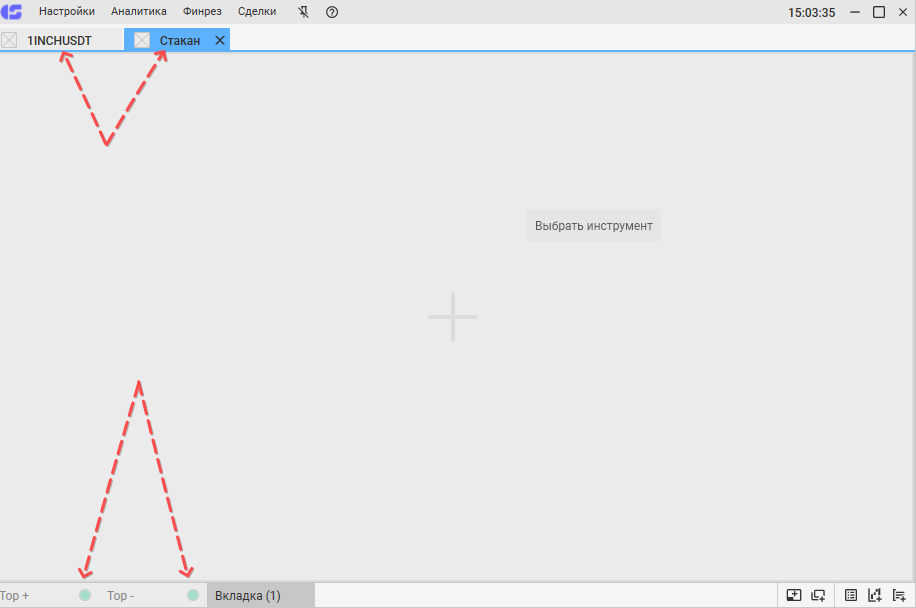Click the add new window icon

click(x=818, y=595)
